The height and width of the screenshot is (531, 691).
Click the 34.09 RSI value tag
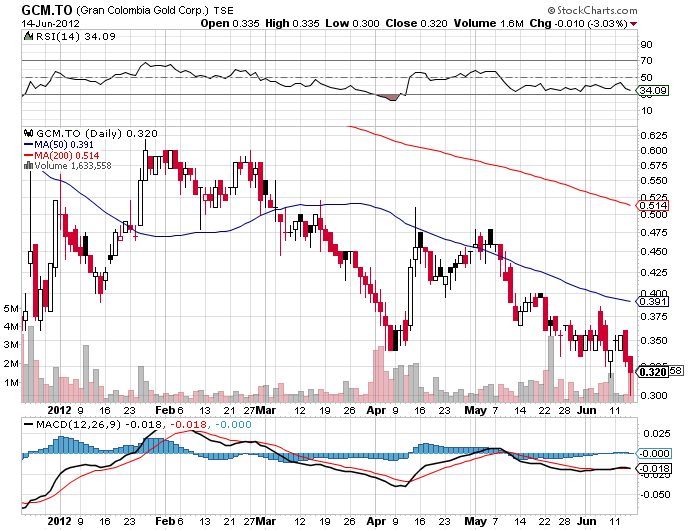[x=652, y=91]
